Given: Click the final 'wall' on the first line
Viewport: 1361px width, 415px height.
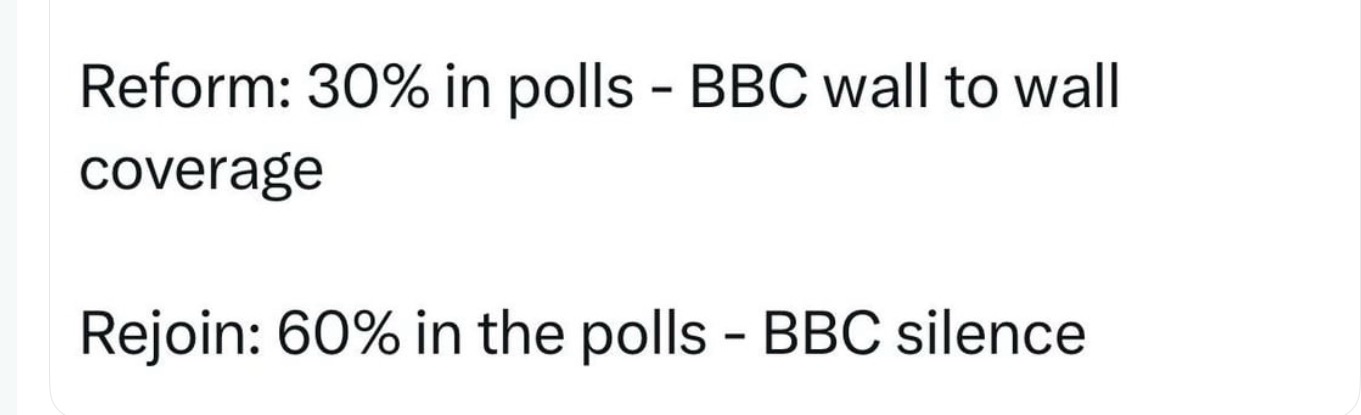Looking at the screenshot, I should pos(1071,91).
